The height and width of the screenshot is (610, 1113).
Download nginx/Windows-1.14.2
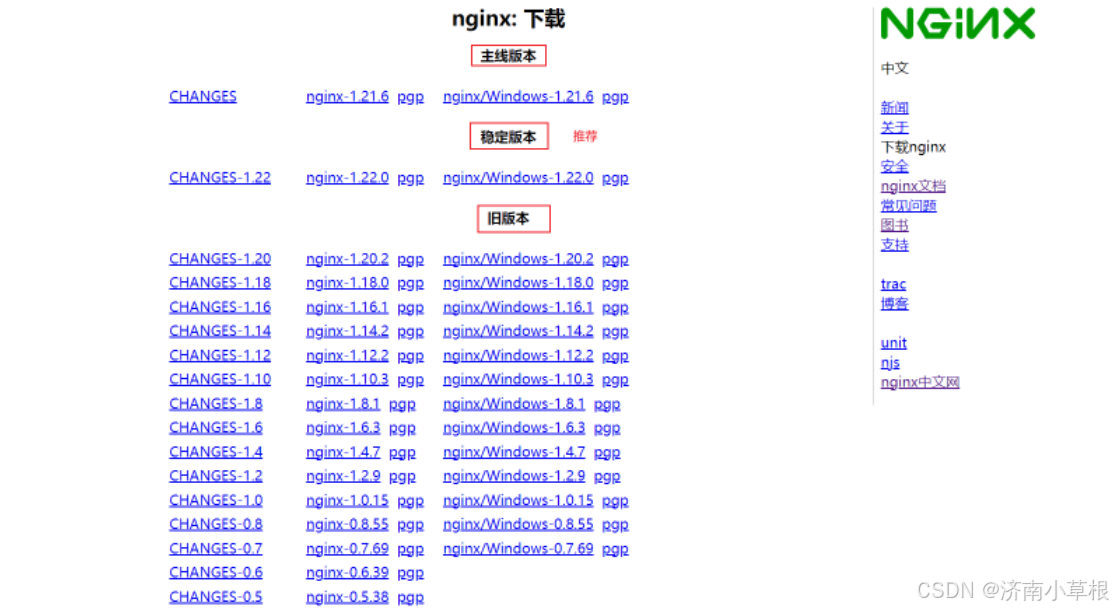coord(518,331)
